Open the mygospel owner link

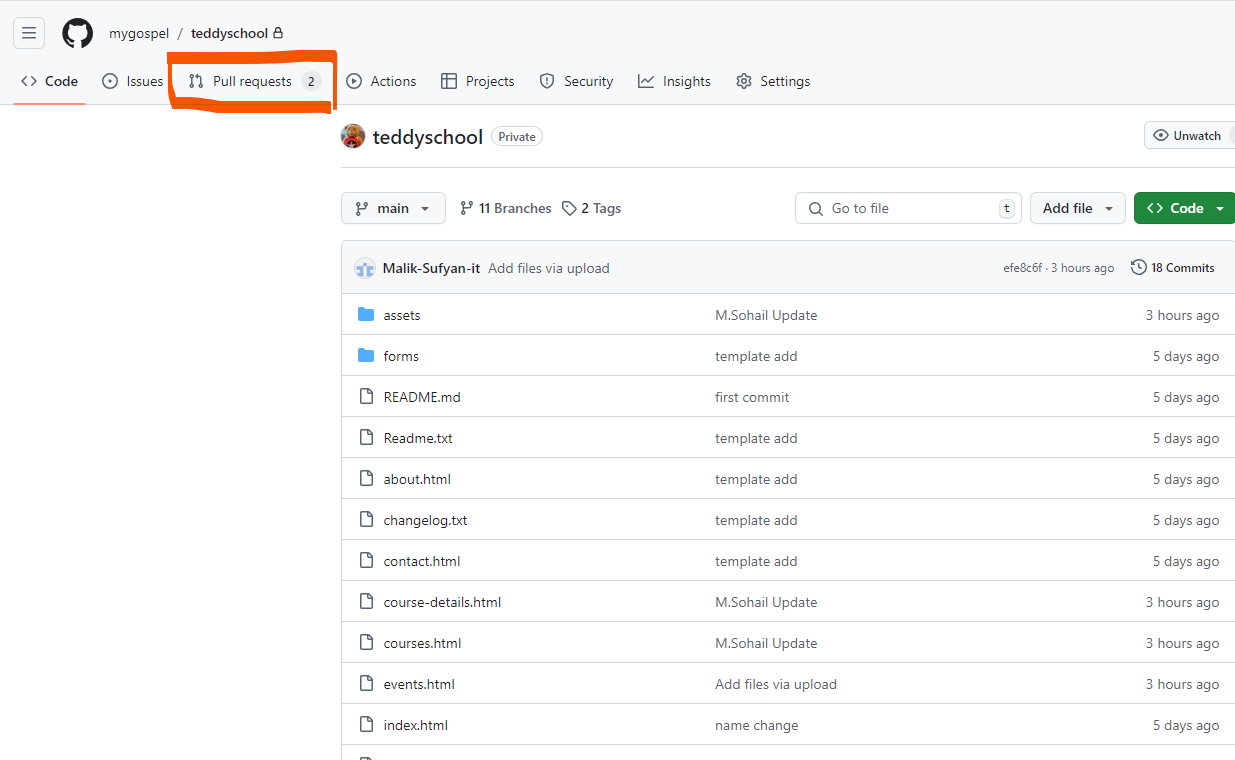pyautogui.click(x=139, y=33)
